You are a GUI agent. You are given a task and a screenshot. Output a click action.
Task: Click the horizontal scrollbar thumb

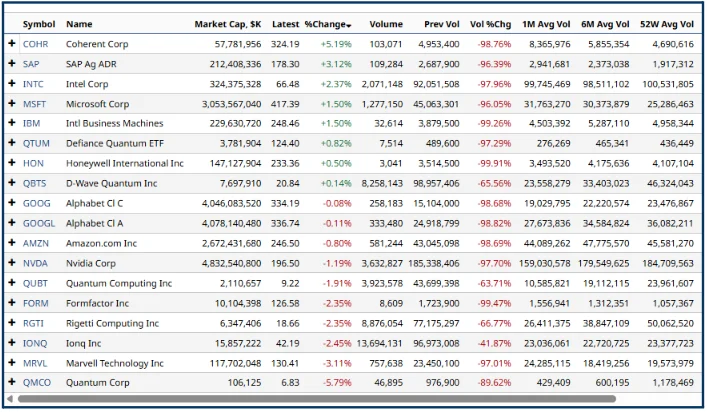(x=317, y=399)
